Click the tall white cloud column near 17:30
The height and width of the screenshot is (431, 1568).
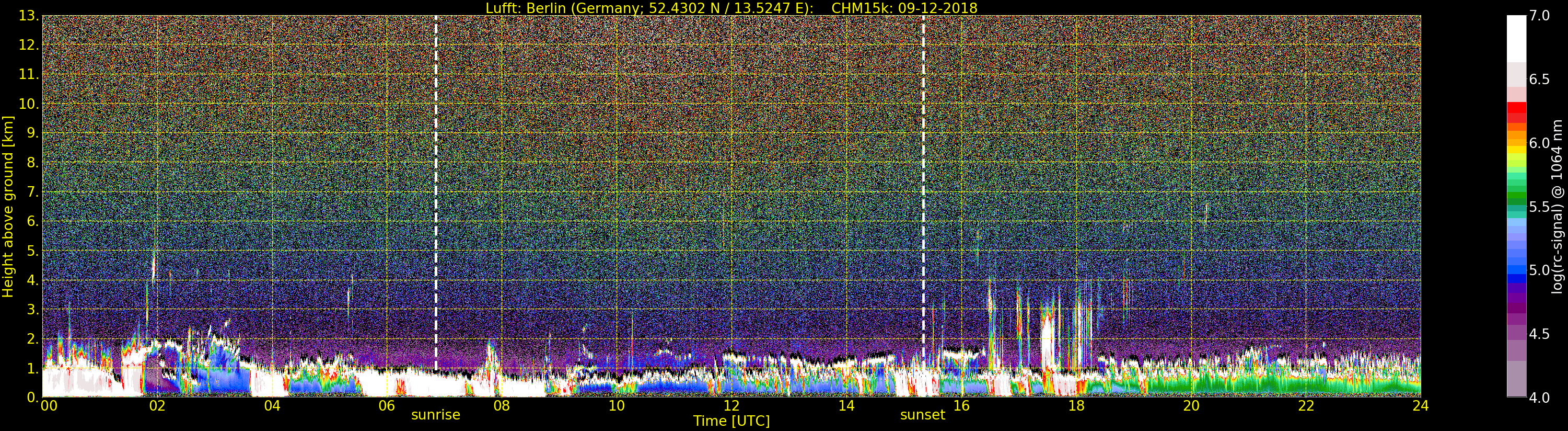click(x=1047, y=338)
